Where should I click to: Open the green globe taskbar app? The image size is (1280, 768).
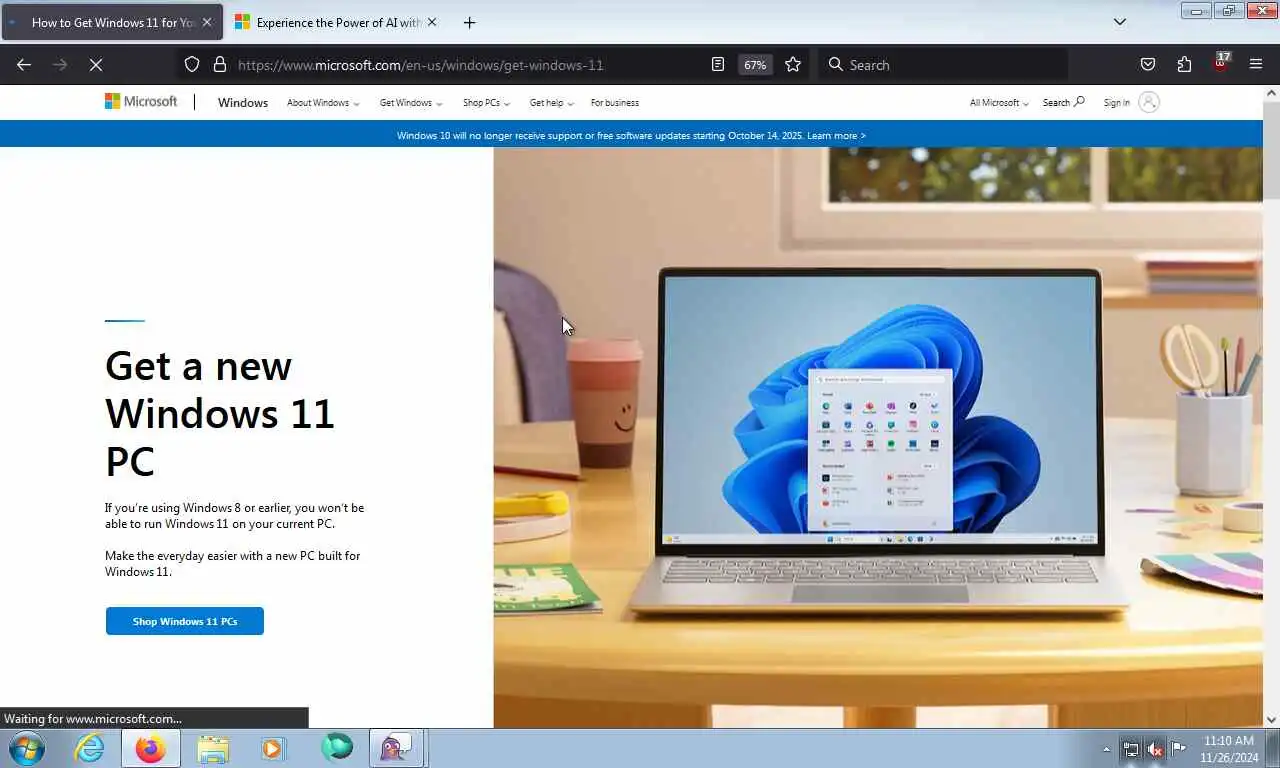[337, 747]
